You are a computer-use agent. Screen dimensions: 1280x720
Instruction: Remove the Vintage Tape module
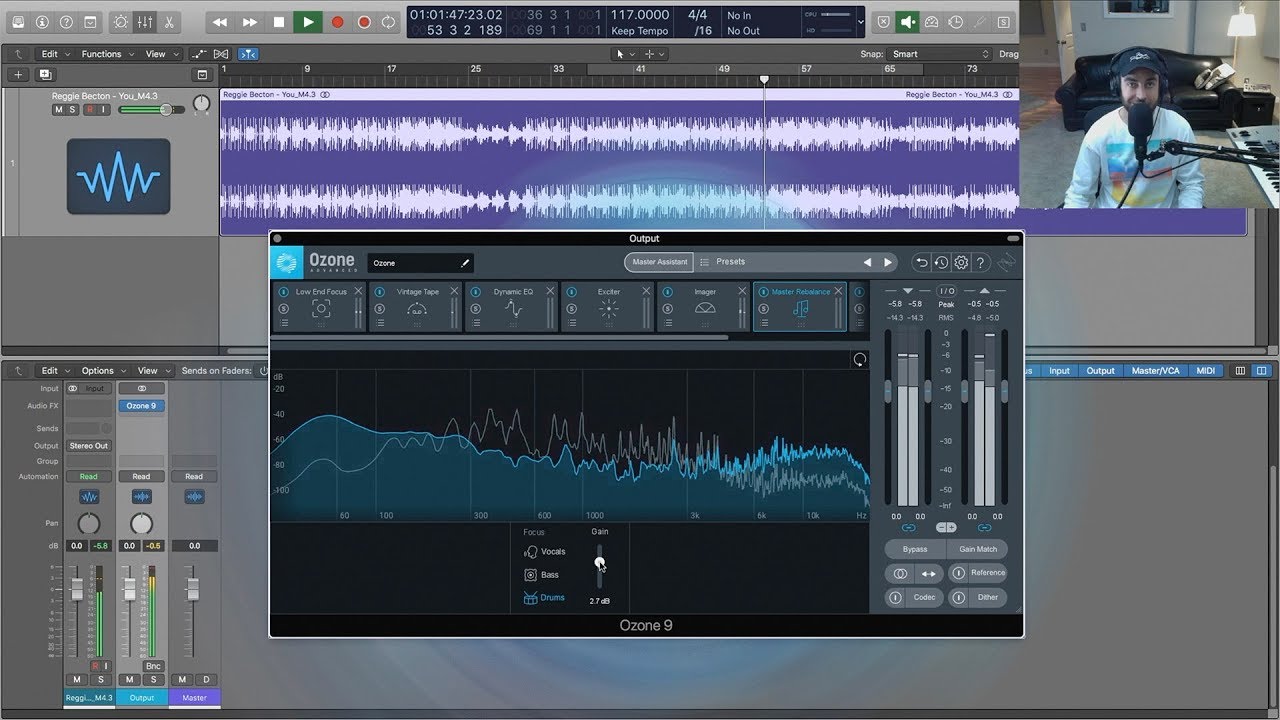click(x=454, y=291)
